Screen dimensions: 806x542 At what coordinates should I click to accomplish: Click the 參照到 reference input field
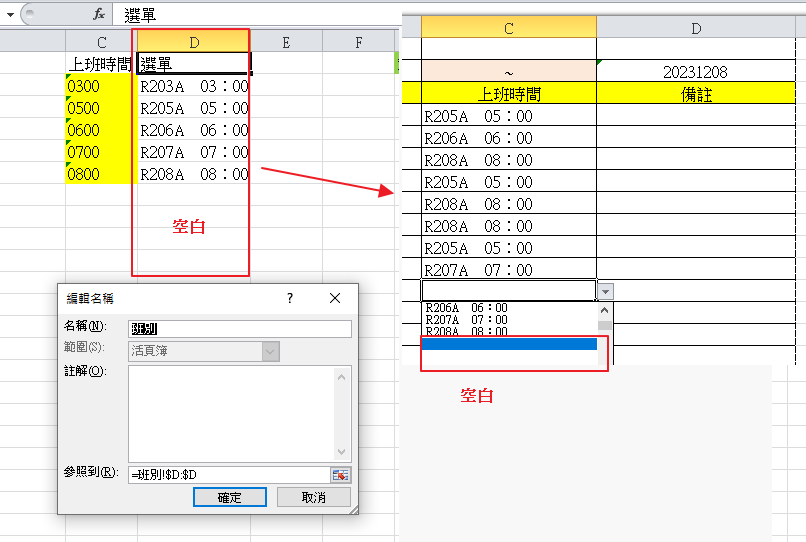(x=229, y=475)
